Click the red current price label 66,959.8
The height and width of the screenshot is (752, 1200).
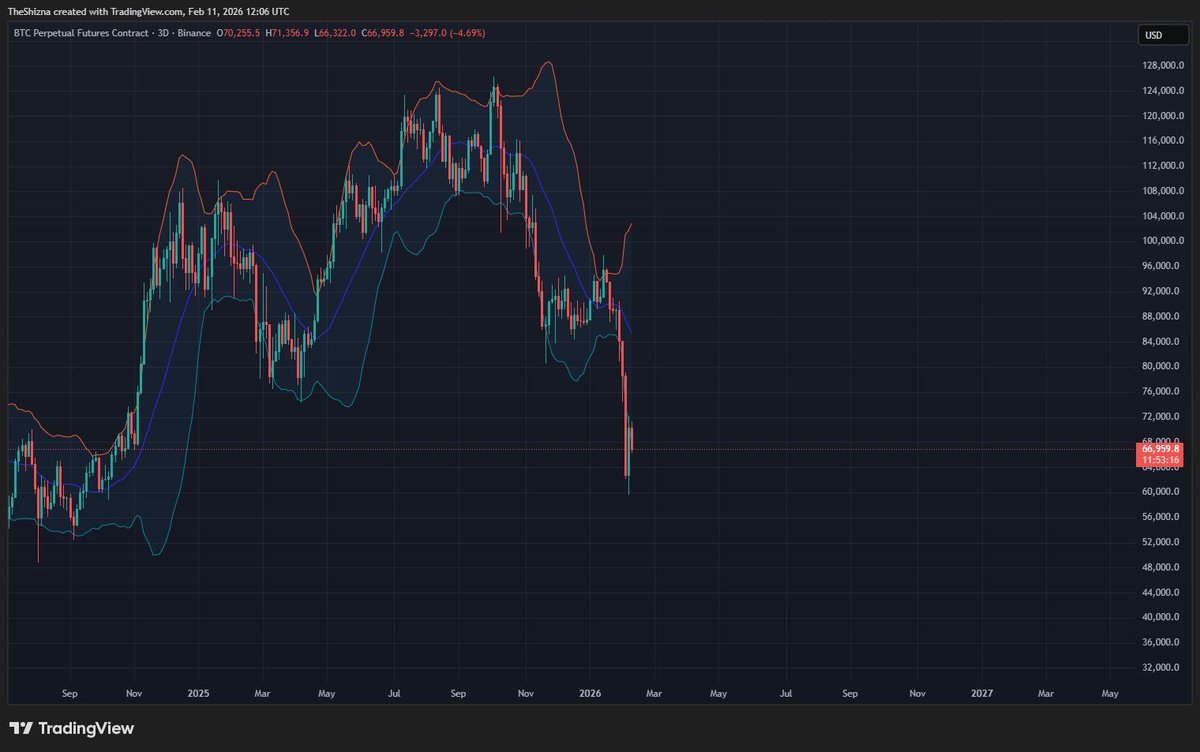pyautogui.click(x=1161, y=449)
